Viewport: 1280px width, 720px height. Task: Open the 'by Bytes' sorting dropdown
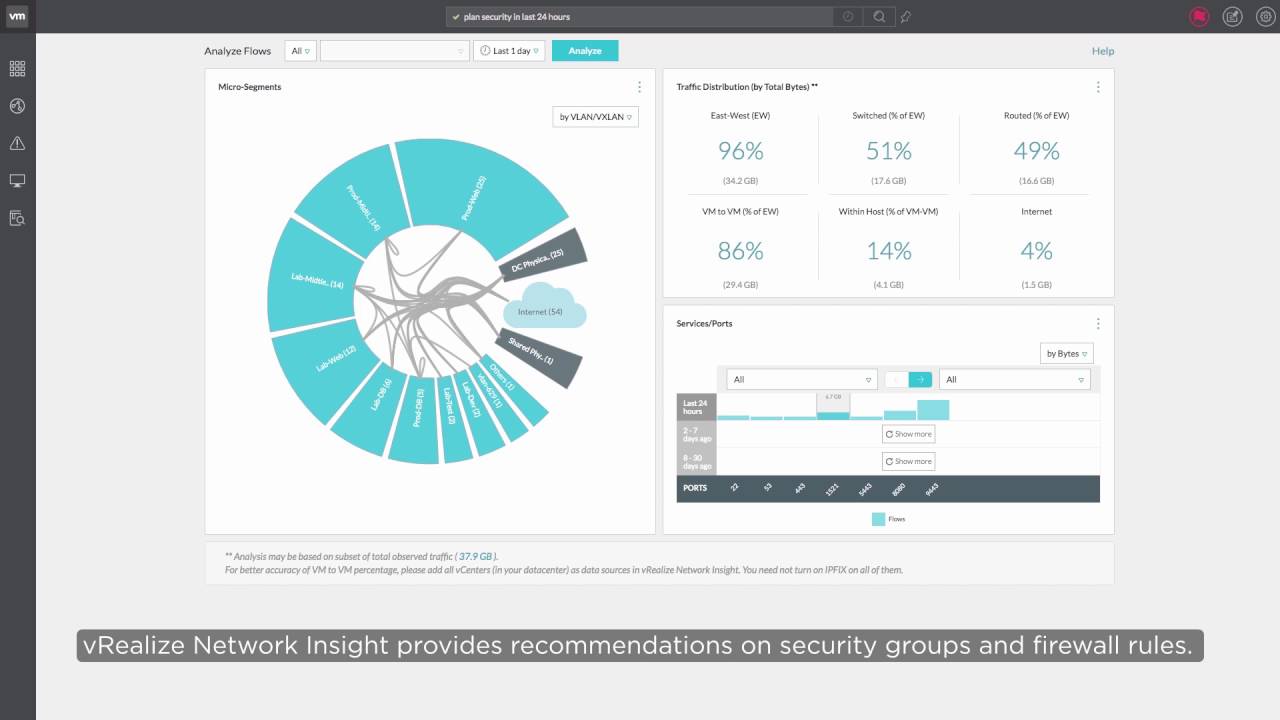click(x=1066, y=353)
